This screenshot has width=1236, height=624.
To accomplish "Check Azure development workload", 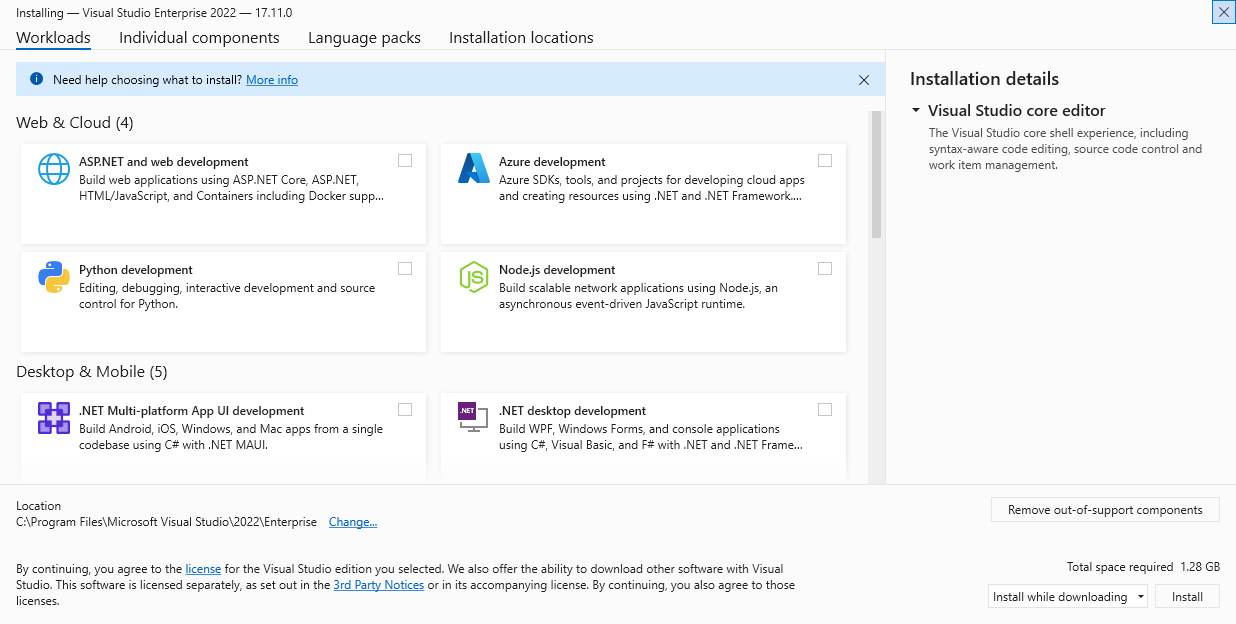I will coord(825,160).
